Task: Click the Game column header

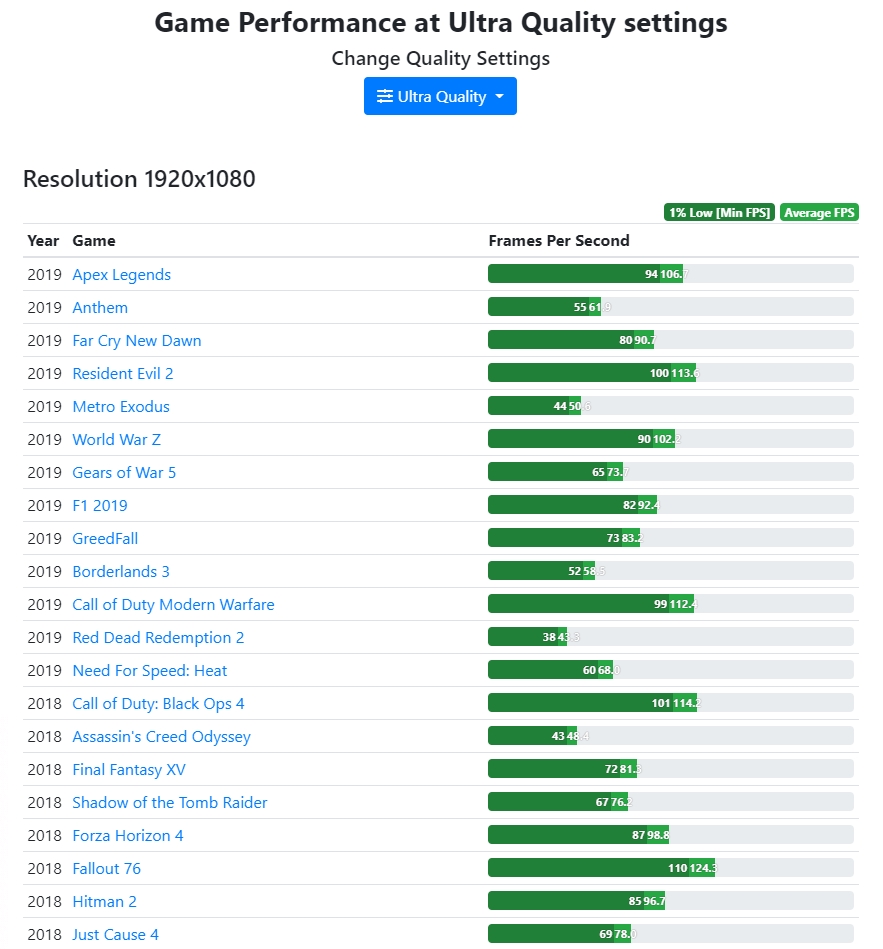Action: coord(94,241)
